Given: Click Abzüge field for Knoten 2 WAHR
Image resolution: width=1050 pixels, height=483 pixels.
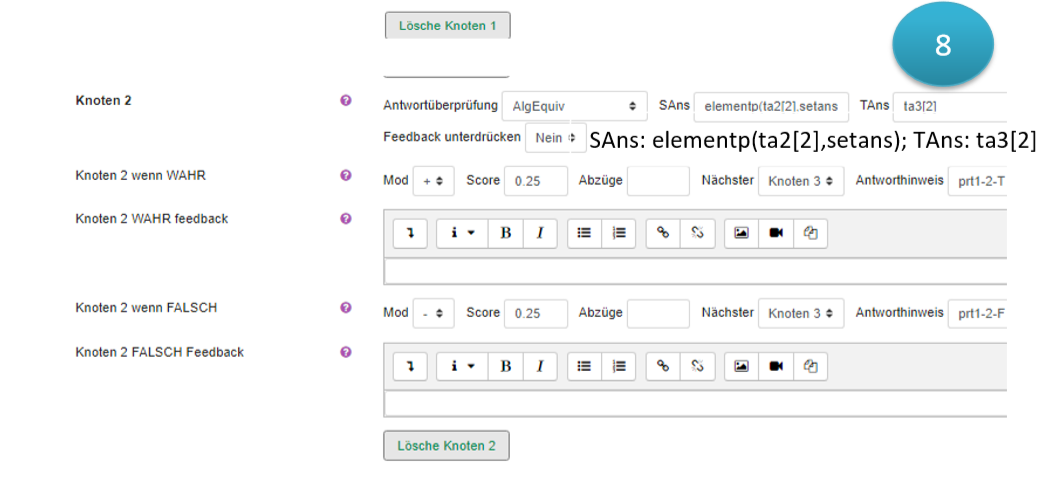Looking at the screenshot, I should tap(657, 181).
